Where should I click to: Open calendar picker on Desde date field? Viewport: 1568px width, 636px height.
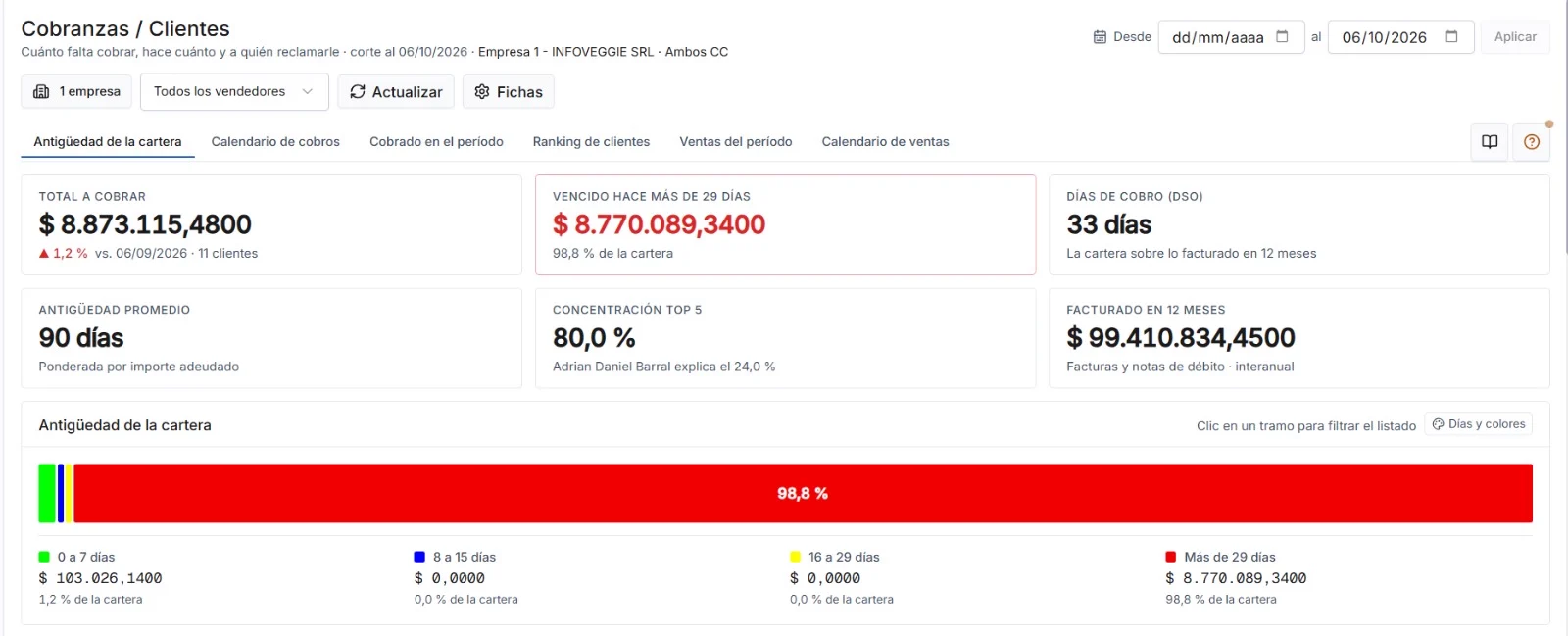(x=1282, y=37)
